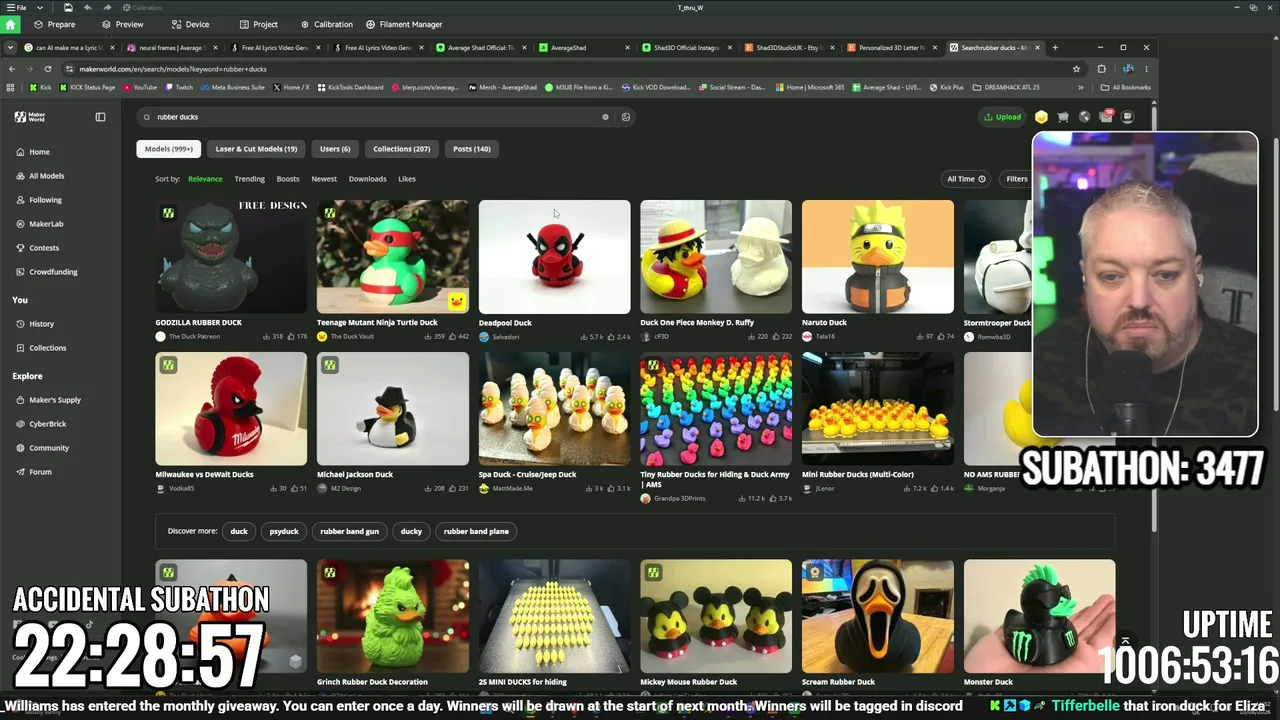Switch to the Project tab
The image size is (1280, 720).
[x=259, y=24]
